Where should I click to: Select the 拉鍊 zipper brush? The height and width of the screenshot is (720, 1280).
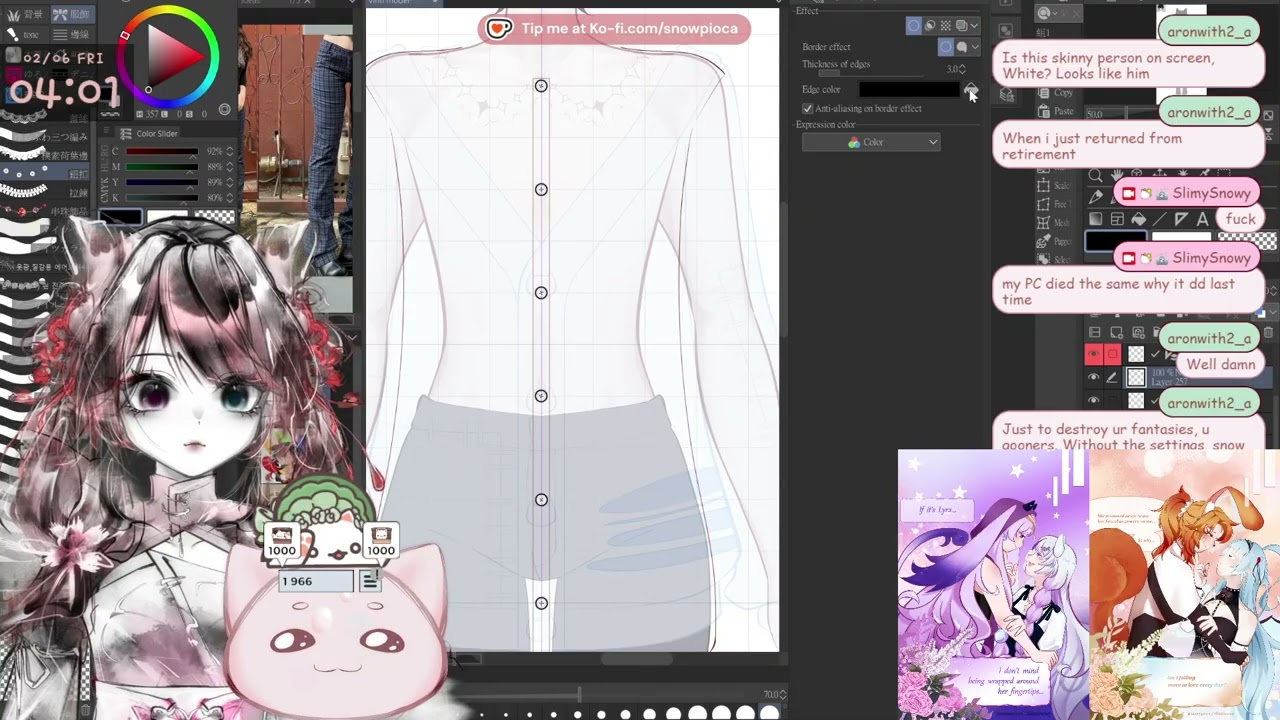(x=45, y=191)
